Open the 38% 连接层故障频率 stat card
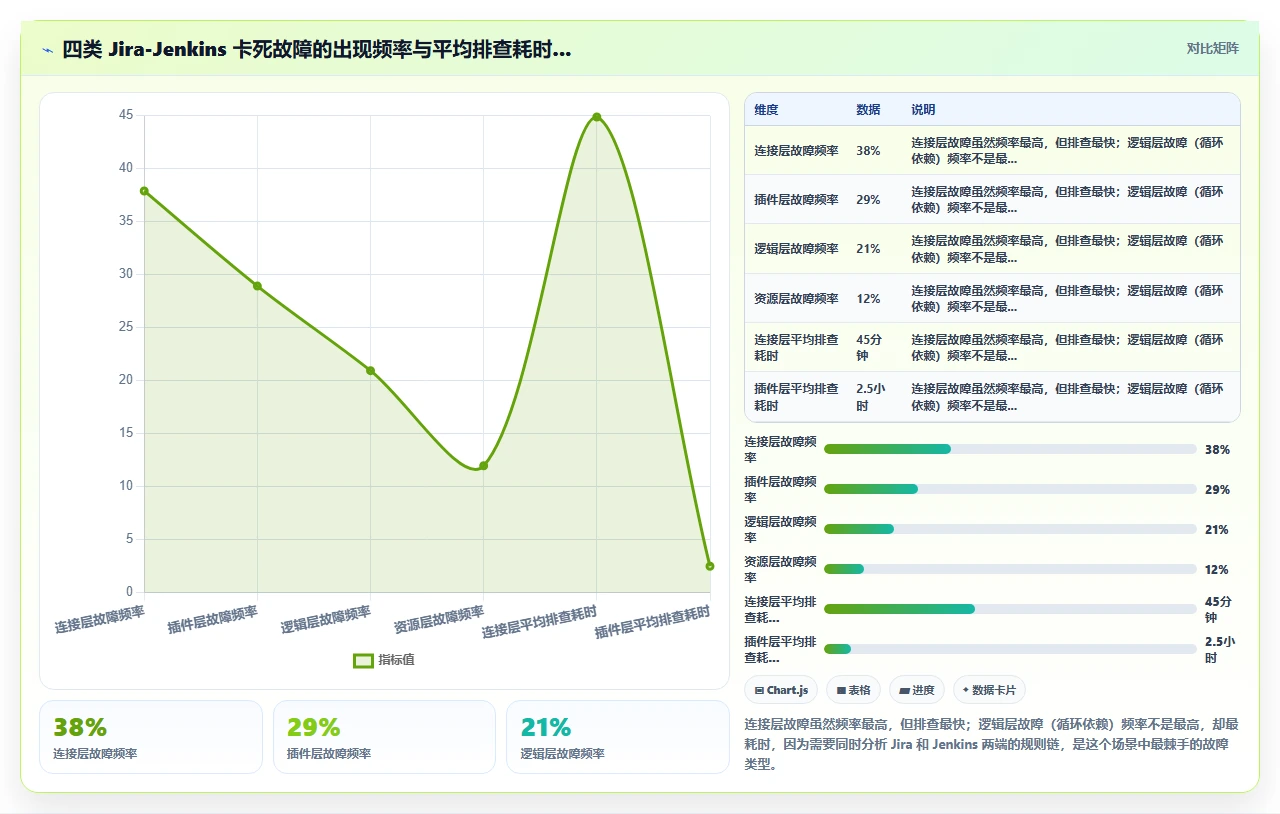Viewport: 1280px width, 814px height. point(151,737)
